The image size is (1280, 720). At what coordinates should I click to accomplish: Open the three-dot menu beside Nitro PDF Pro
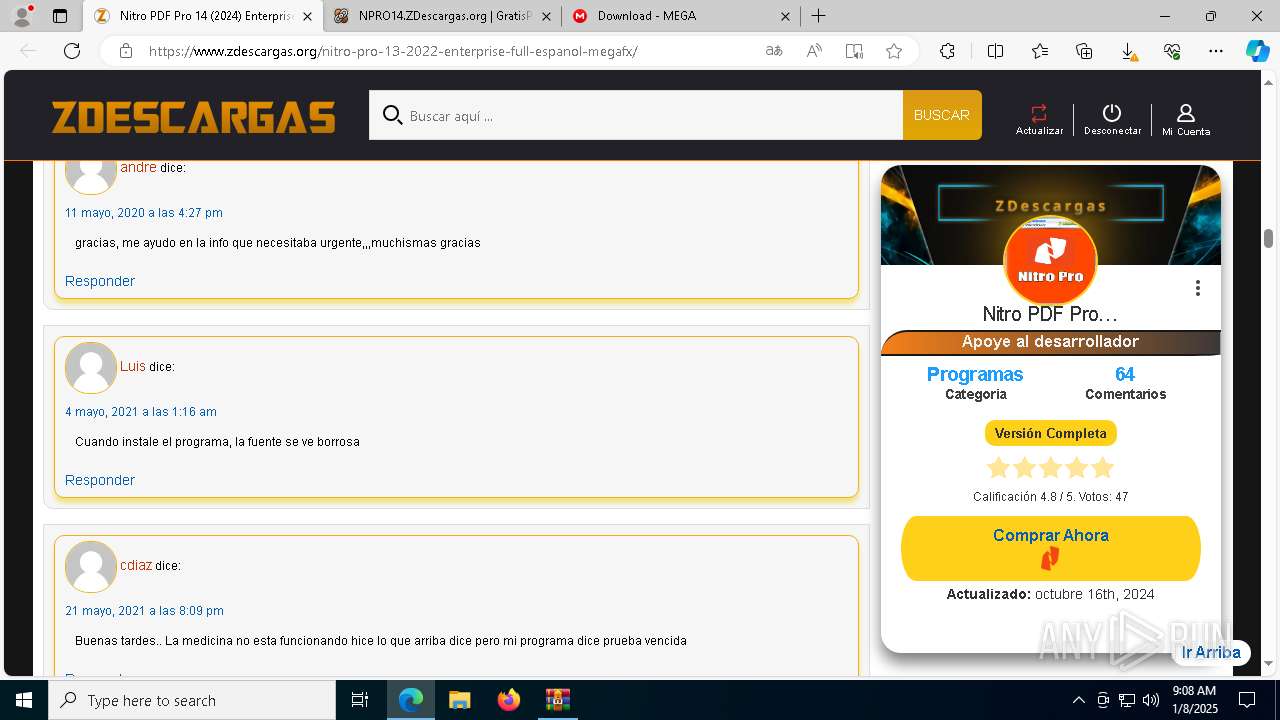click(x=1197, y=288)
